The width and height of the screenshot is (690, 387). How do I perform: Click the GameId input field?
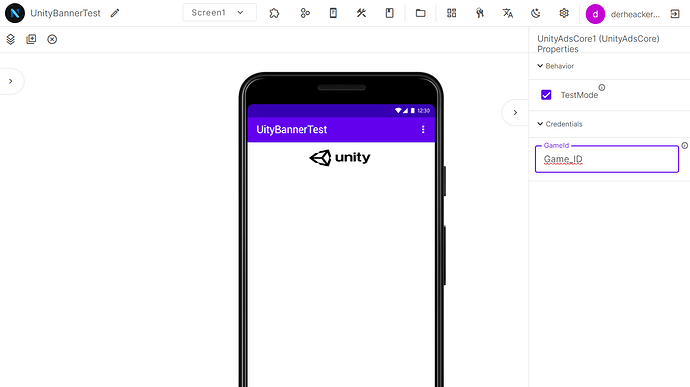click(607, 159)
